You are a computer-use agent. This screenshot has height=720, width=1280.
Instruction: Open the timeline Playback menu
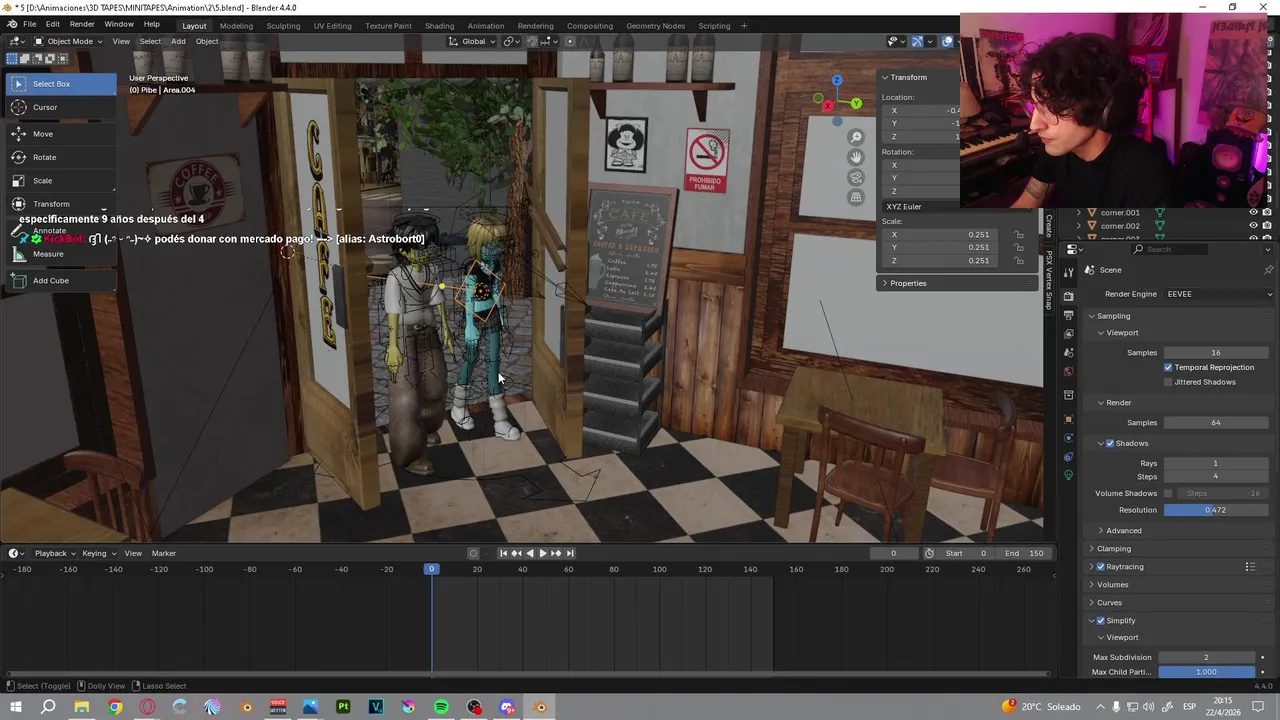[54, 553]
